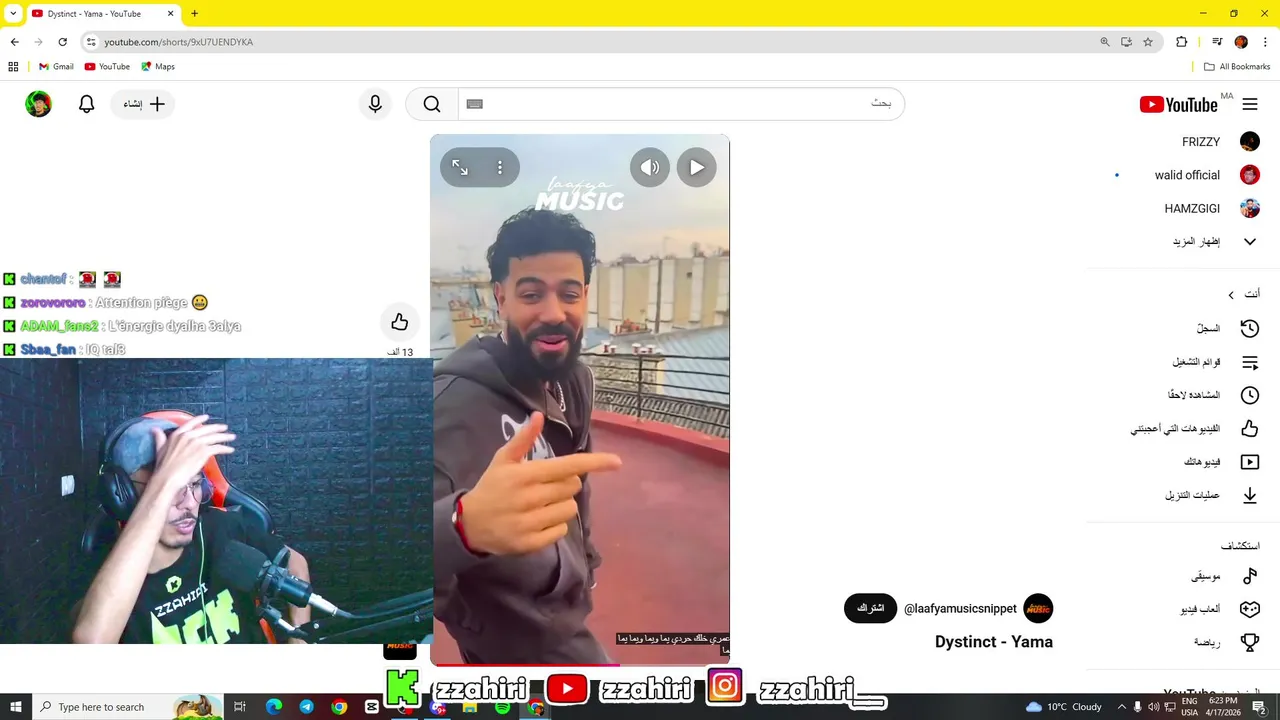Click the YouTube search field
Screen dimensions: 1280x720
681,104
